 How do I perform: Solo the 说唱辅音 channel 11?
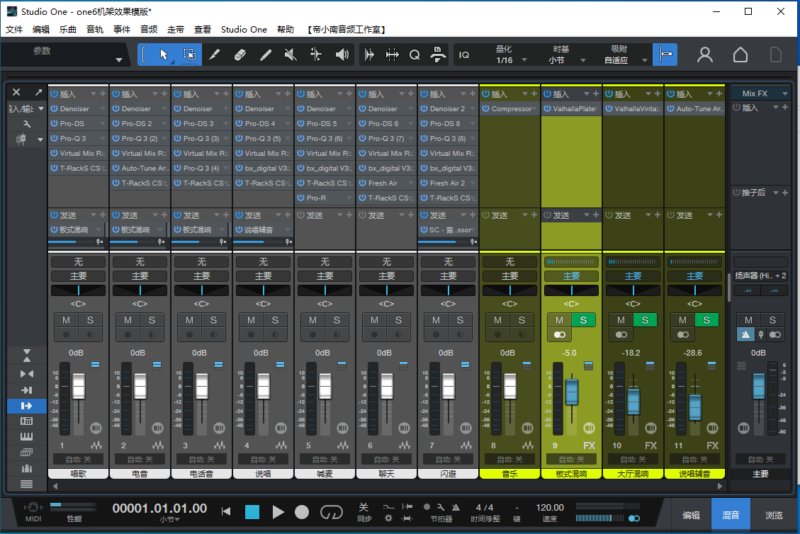[x=707, y=320]
